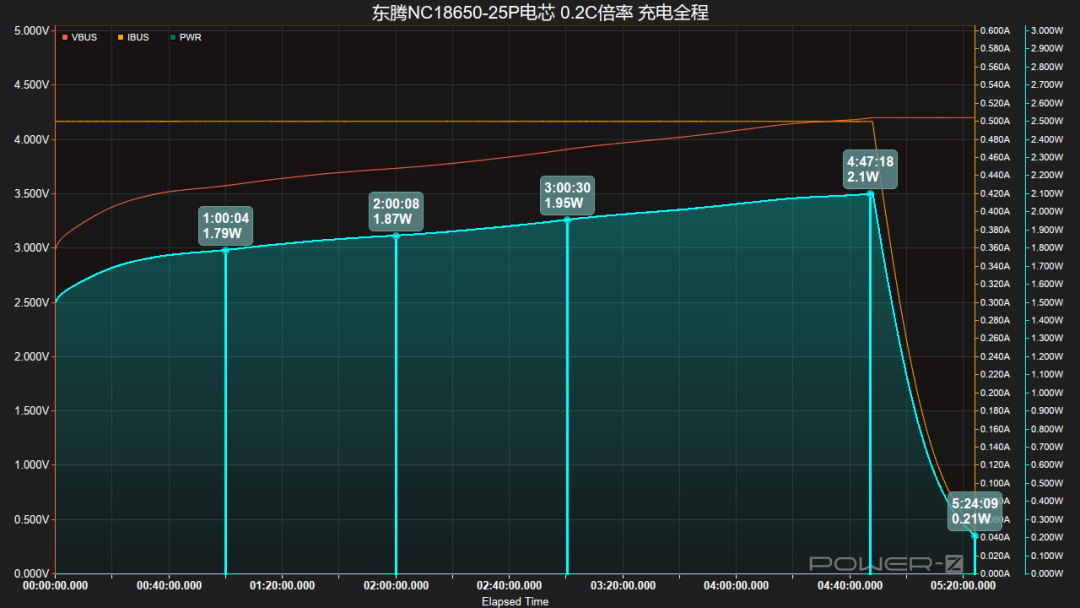Select the 3:00:30 1.95W marker label

567,196
